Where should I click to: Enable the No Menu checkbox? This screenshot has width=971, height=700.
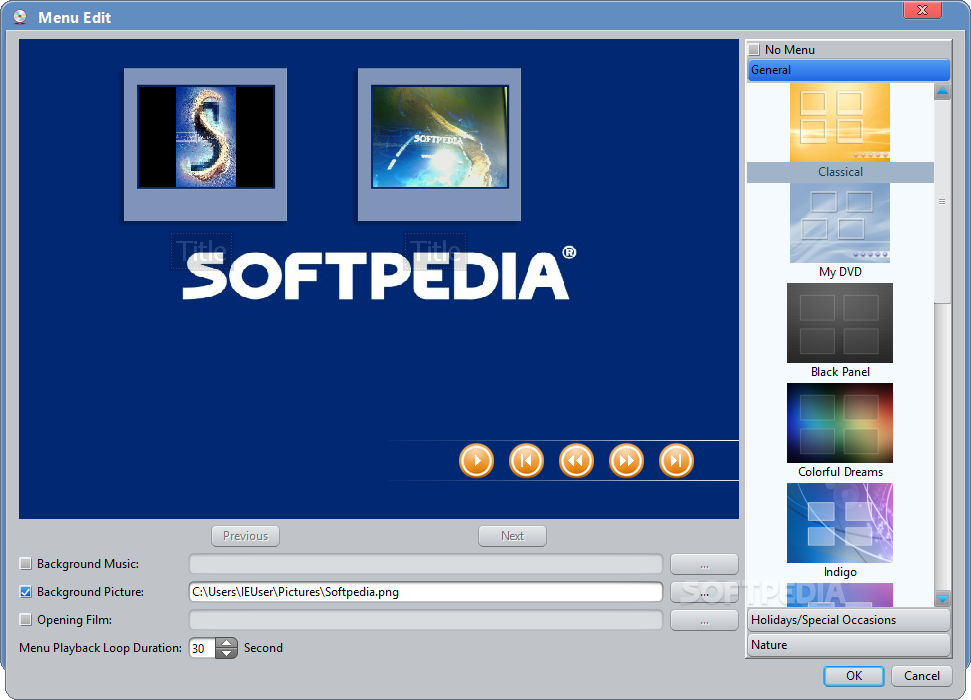pos(754,50)
